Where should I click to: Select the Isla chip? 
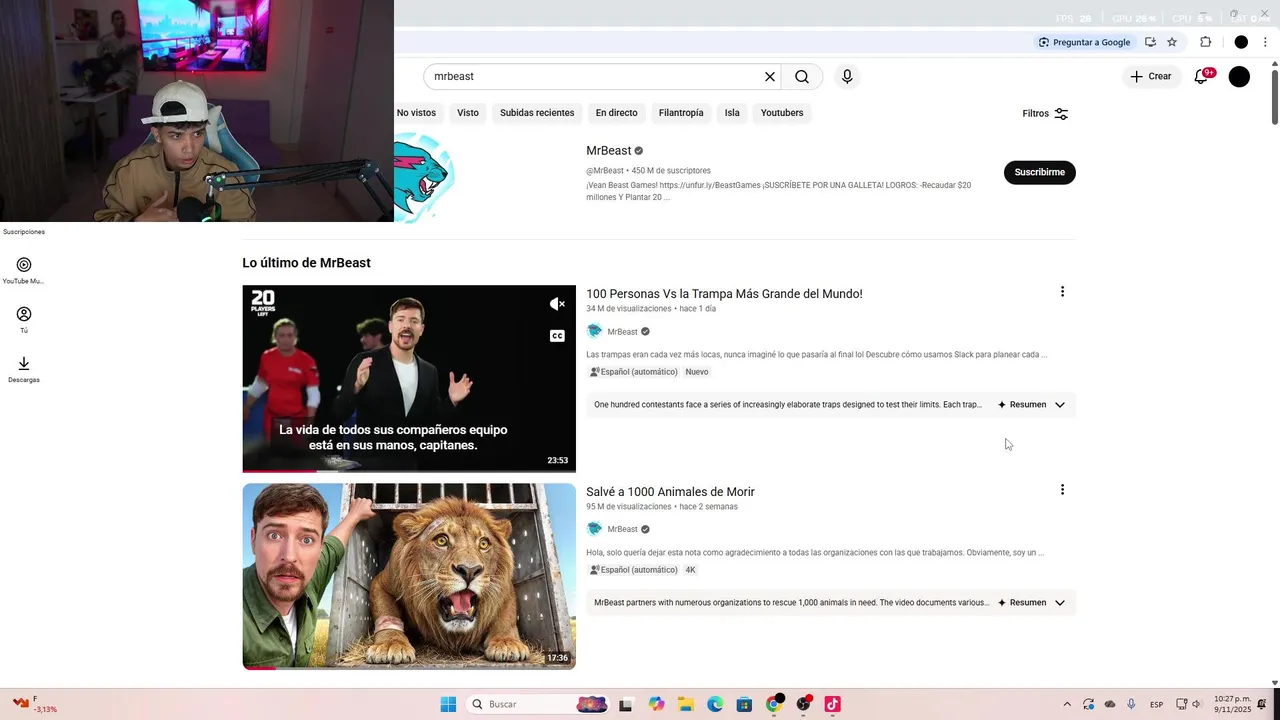[732, 113]
